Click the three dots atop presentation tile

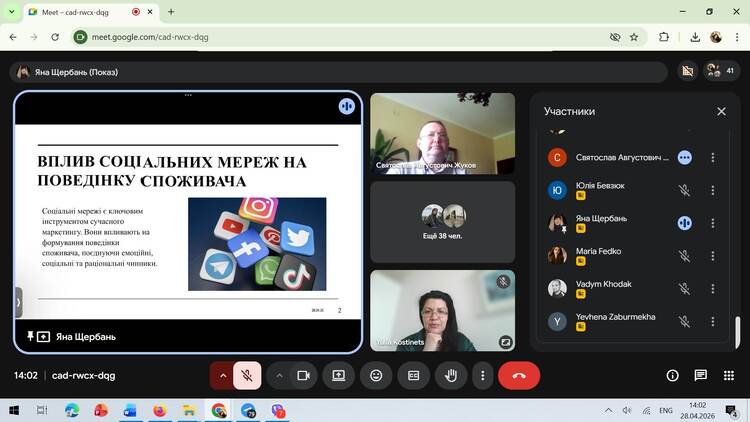(188, 95)
